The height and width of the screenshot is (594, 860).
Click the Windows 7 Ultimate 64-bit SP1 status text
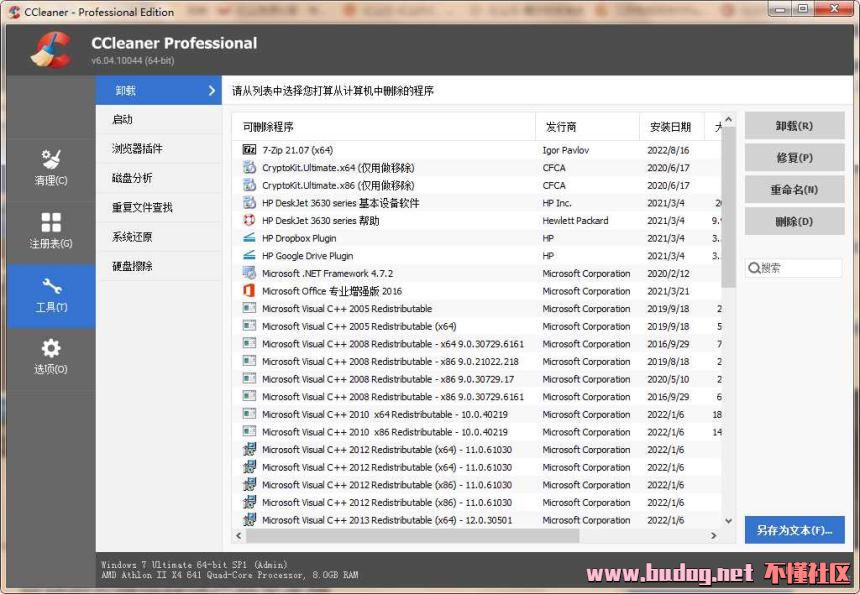[194, 564]
